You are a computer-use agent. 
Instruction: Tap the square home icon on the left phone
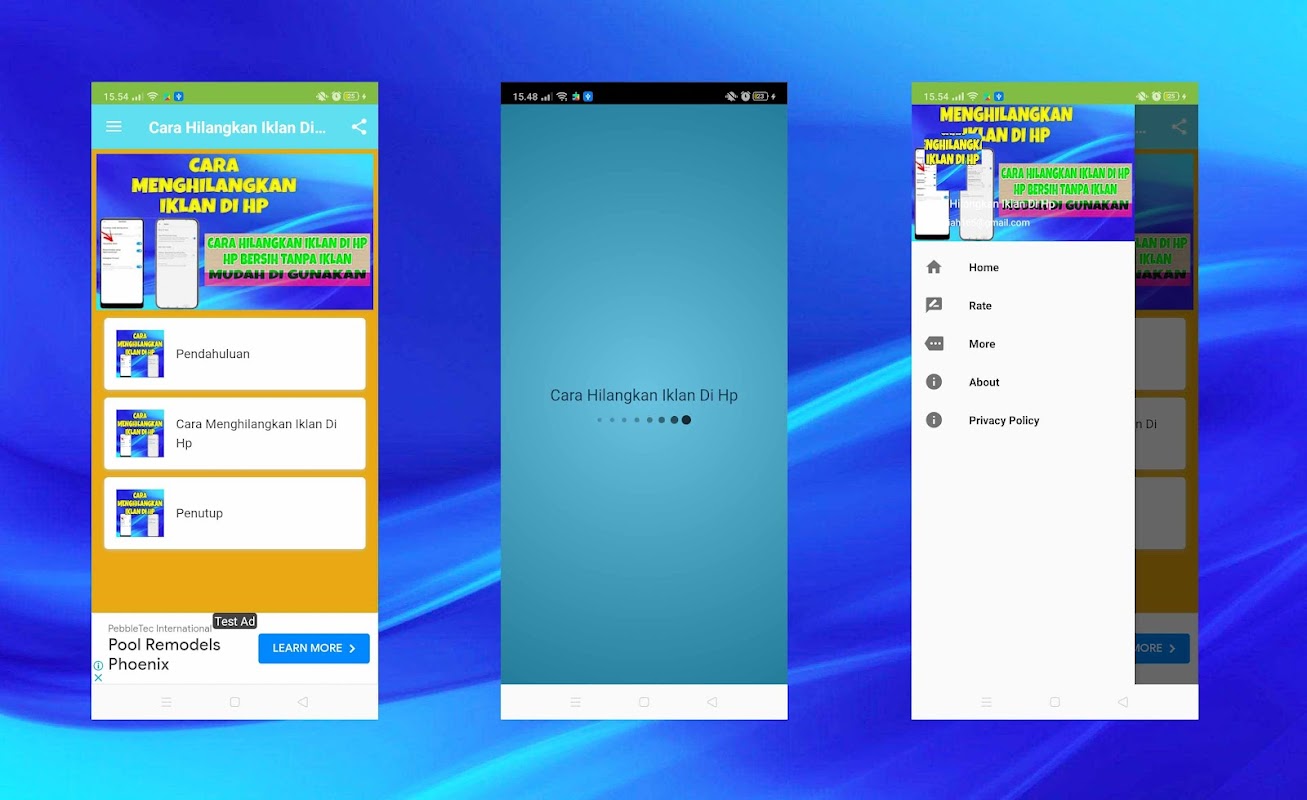[x=235, y=702]
